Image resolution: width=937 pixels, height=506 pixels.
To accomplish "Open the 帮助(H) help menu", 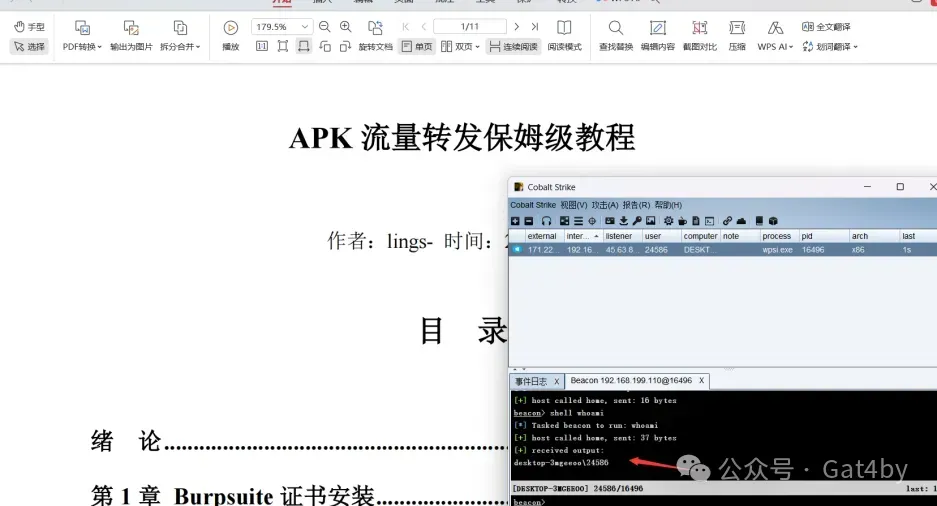I will (x=667, y=205).
